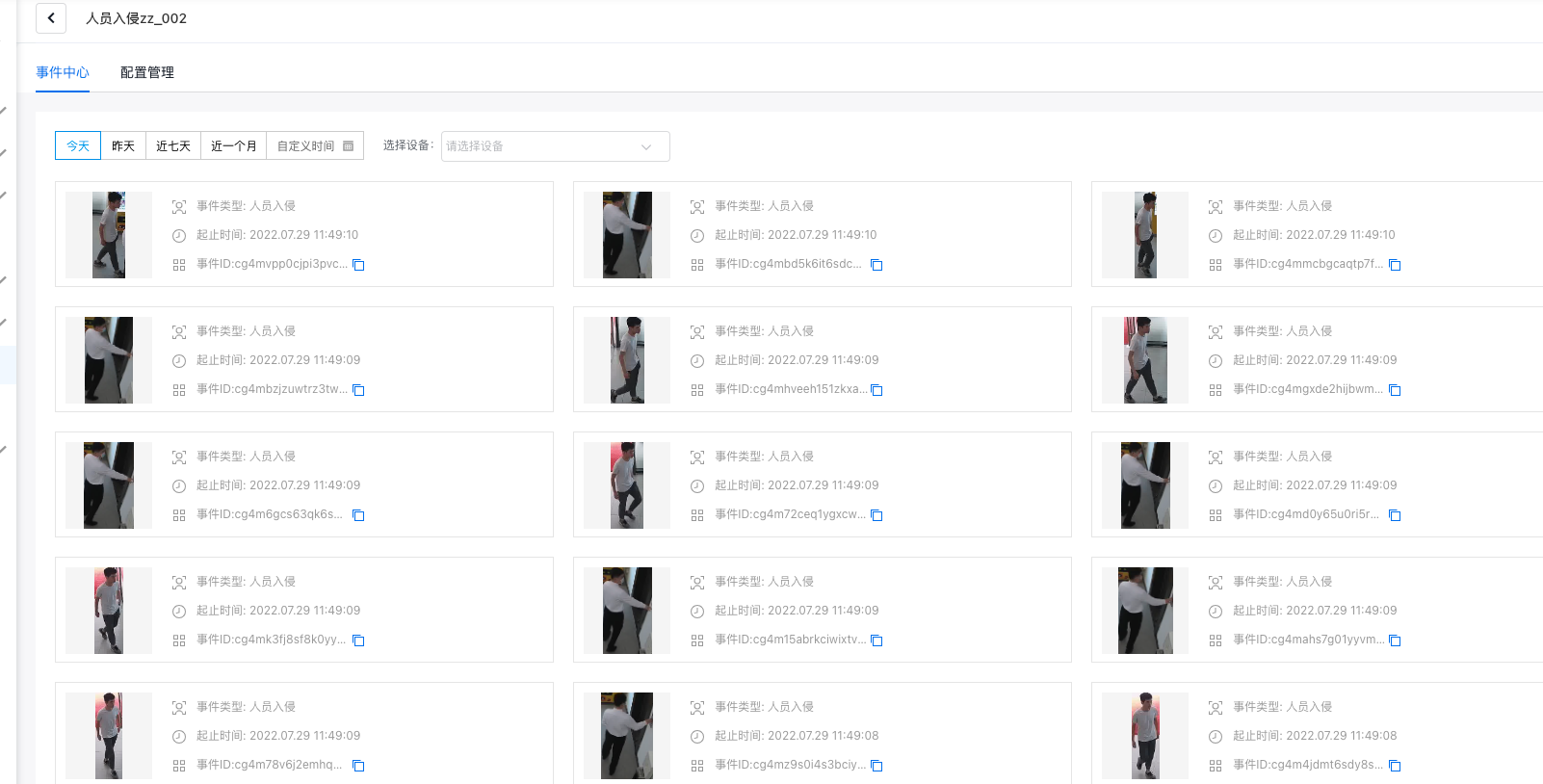Select the 近七天 time filter

173,145
